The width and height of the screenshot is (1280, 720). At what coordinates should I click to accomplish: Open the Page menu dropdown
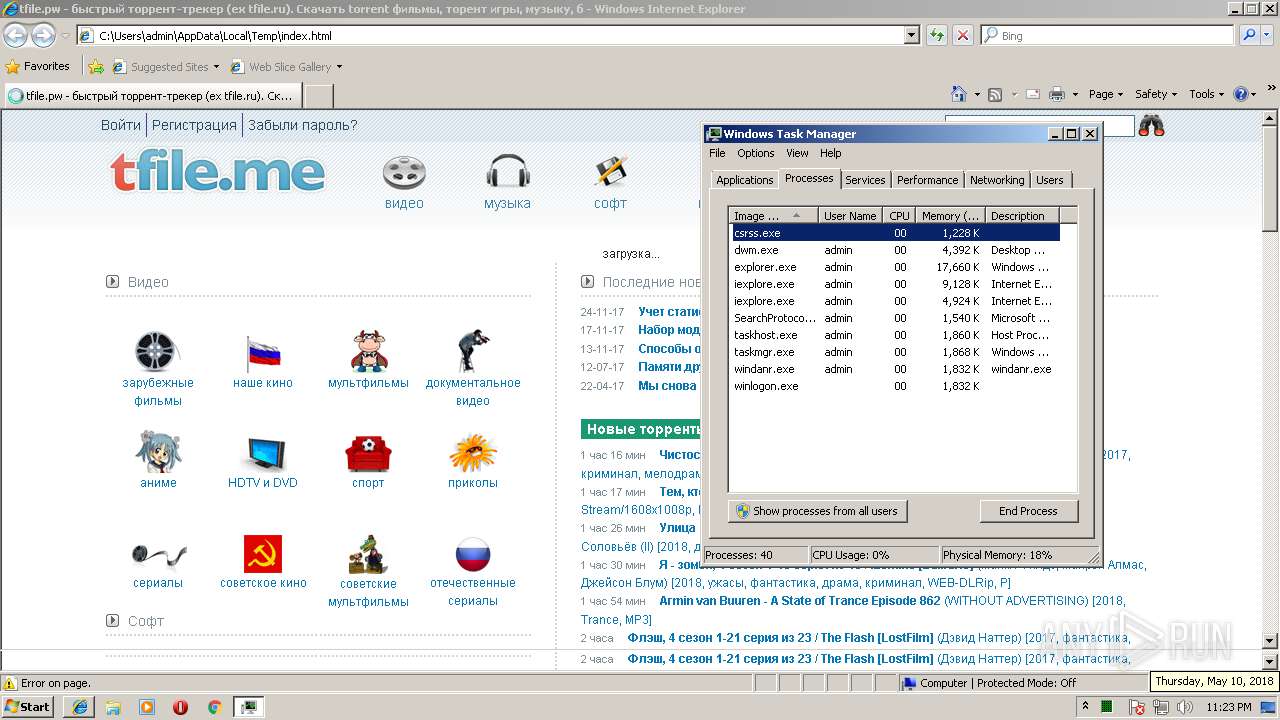1106,94
